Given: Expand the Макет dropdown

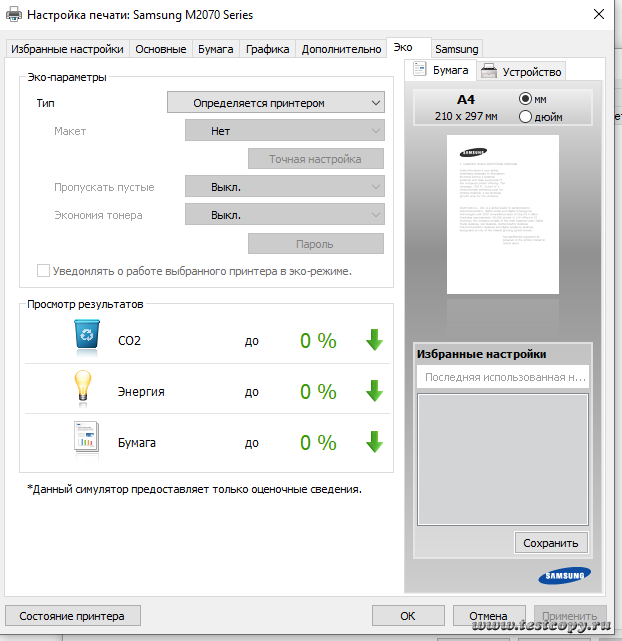Looking at the screenshot, I should click(x=284, y=131).
